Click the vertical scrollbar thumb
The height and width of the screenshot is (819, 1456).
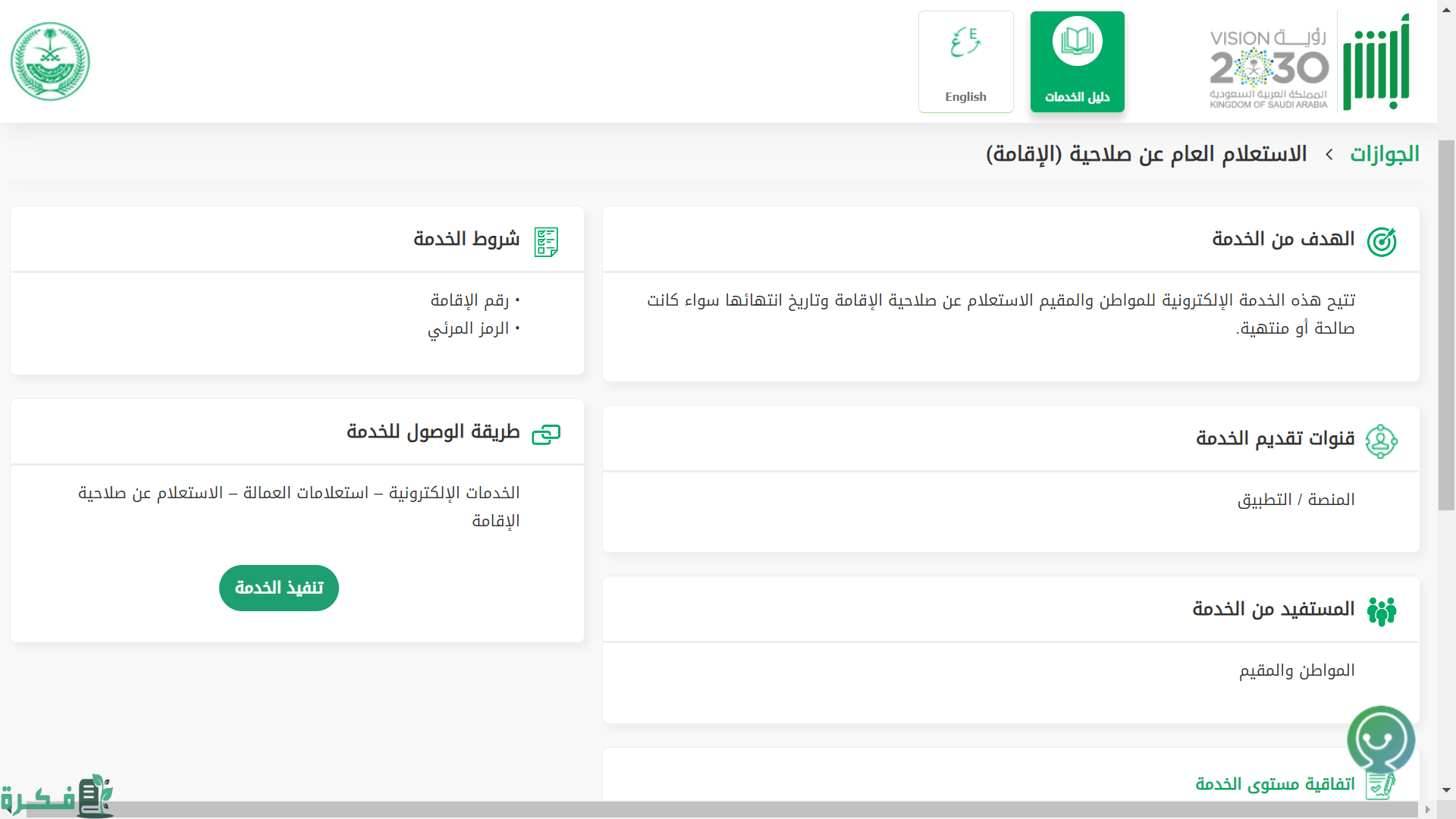(x=1446, y=326)
